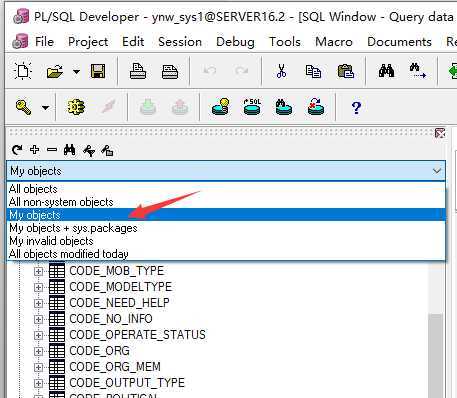Click the SQL database toolbar icon

tap(252, 107)
